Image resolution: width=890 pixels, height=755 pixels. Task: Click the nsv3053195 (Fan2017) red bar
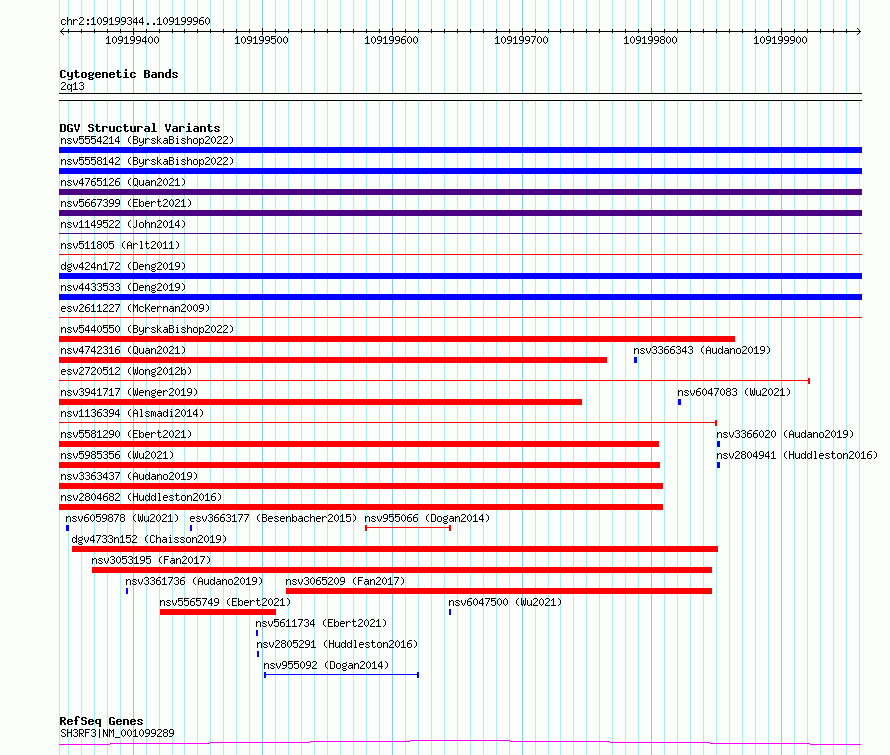[x=402, y=570]
